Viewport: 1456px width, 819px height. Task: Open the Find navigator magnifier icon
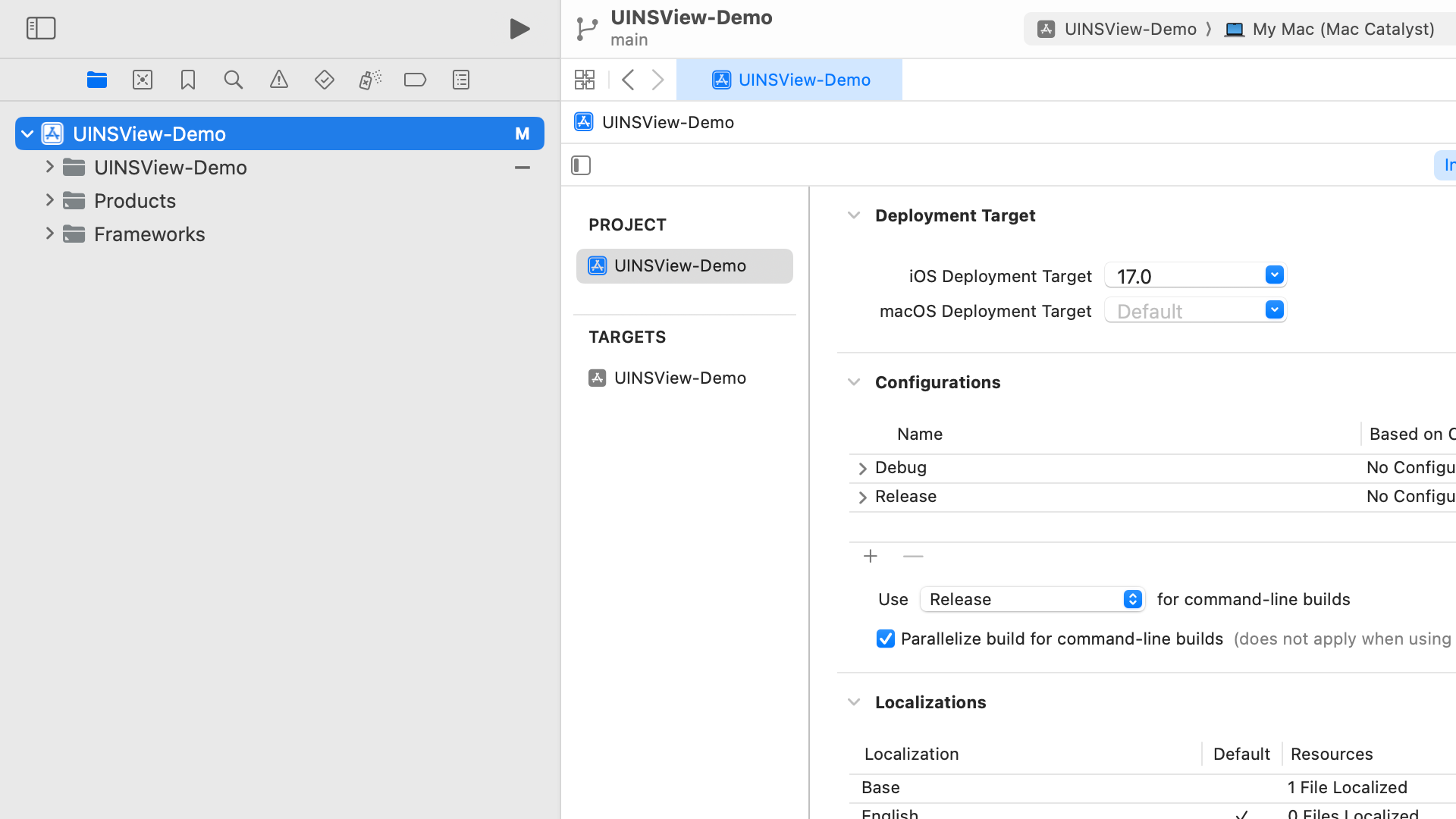[234, 80]
